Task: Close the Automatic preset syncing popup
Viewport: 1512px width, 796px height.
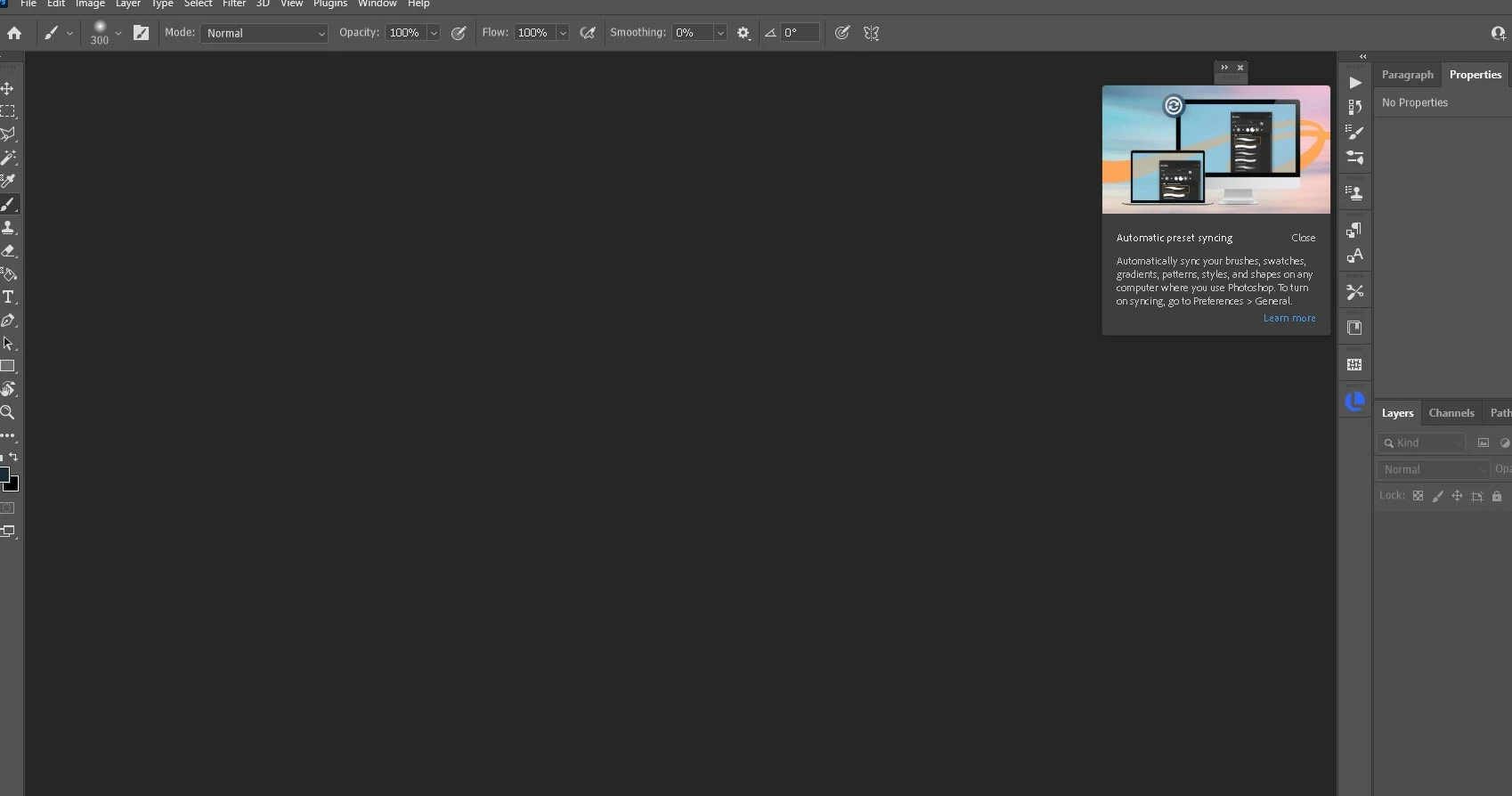Action: 1303,238
